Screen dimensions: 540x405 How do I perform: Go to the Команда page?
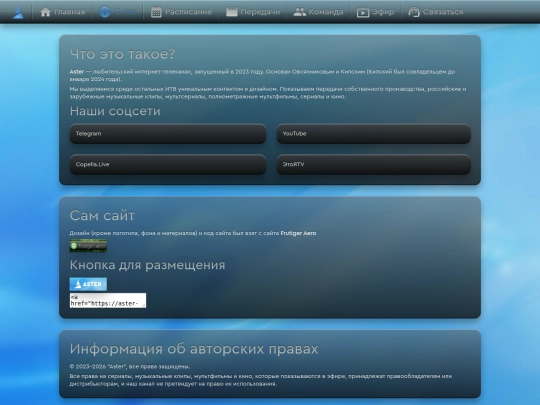[318, 12]
